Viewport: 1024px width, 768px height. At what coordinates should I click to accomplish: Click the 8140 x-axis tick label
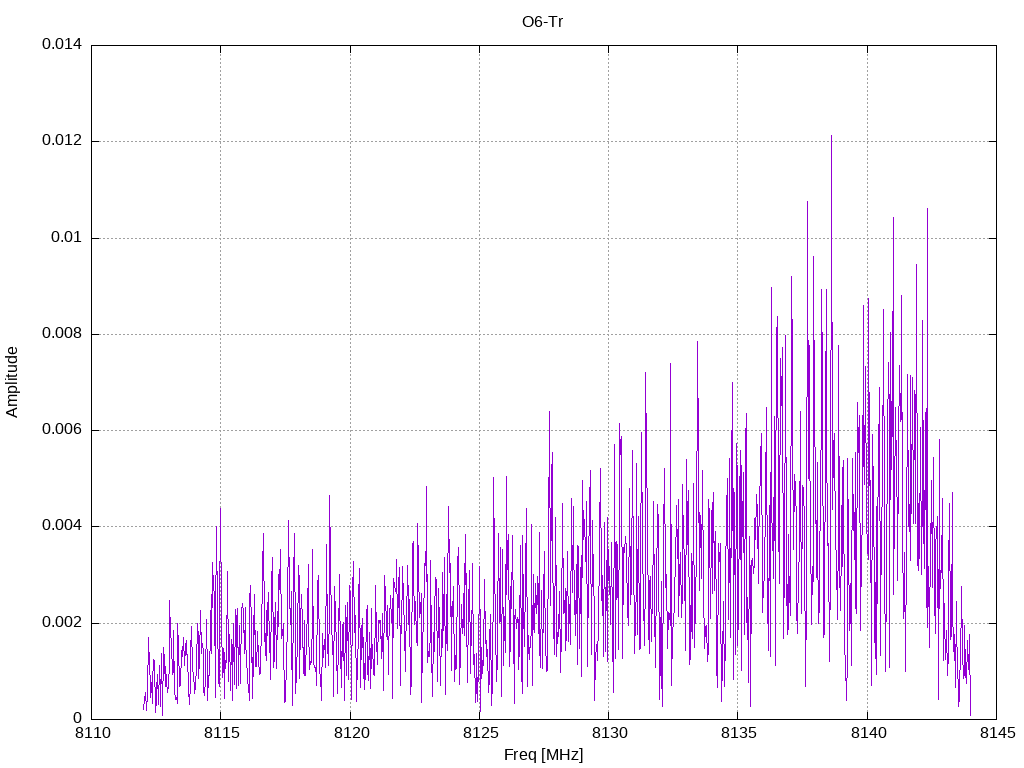coord(868,733)
